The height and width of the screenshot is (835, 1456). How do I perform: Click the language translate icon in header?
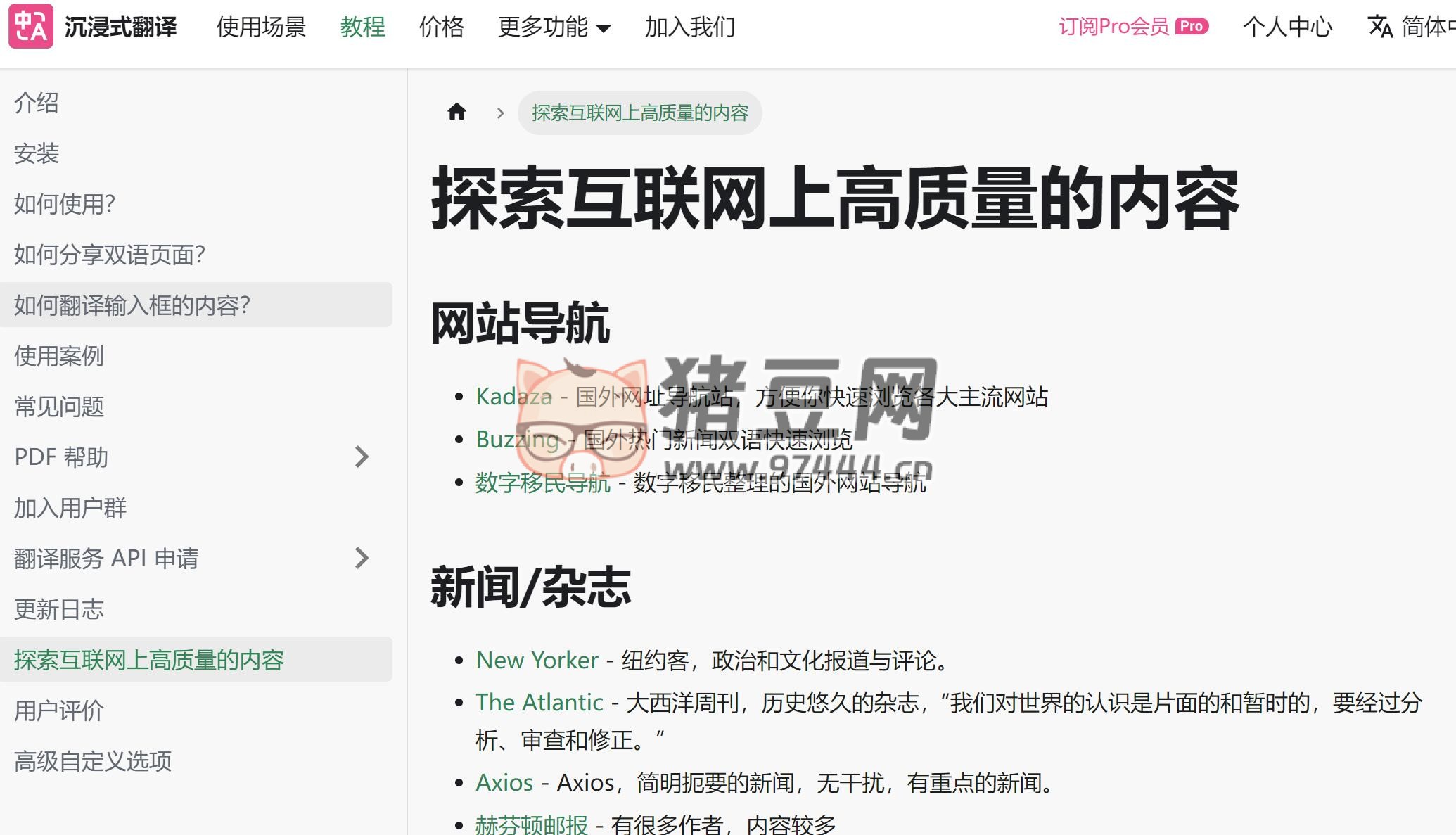pos(1380,27)
